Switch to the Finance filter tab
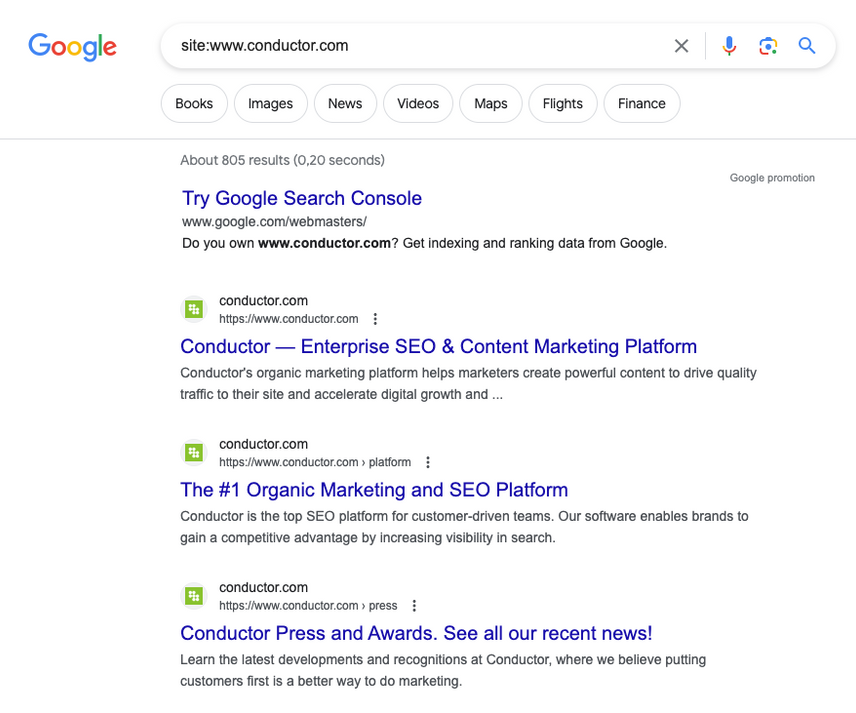 pyautogui.click(x=641, y=103)
